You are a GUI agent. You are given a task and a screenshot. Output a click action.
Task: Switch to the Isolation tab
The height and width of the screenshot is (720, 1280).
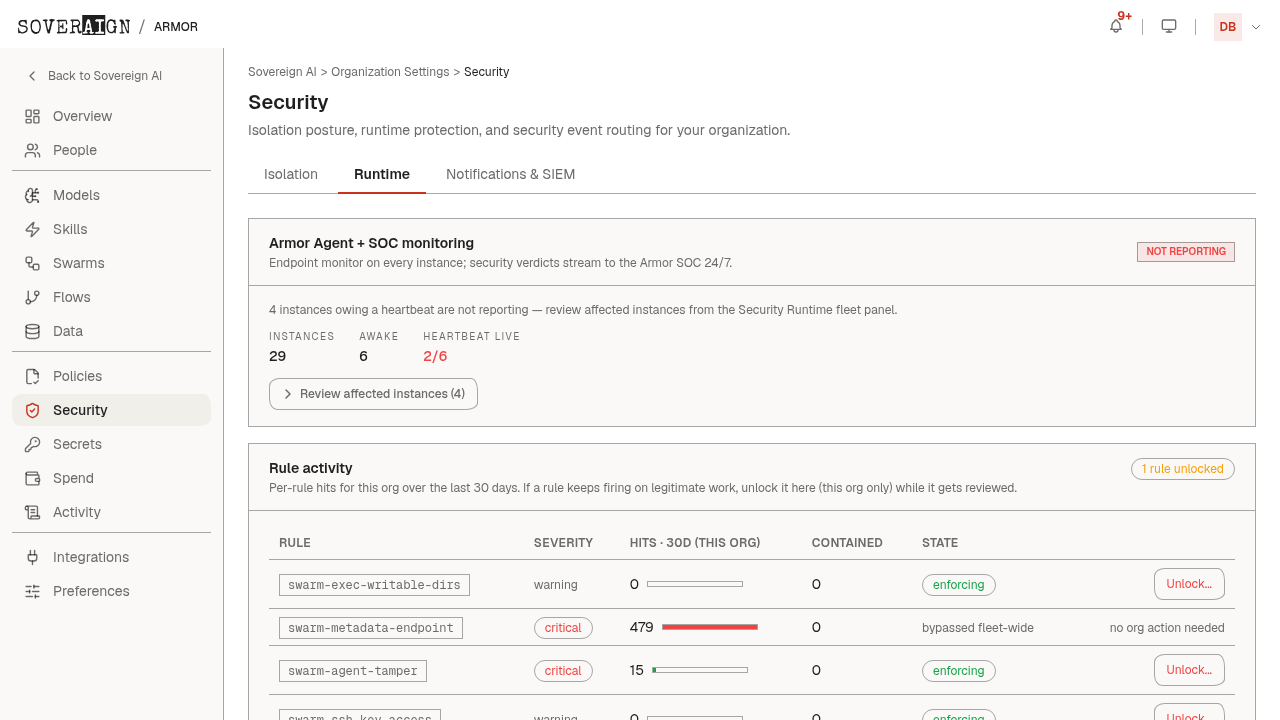coord(291,174)
